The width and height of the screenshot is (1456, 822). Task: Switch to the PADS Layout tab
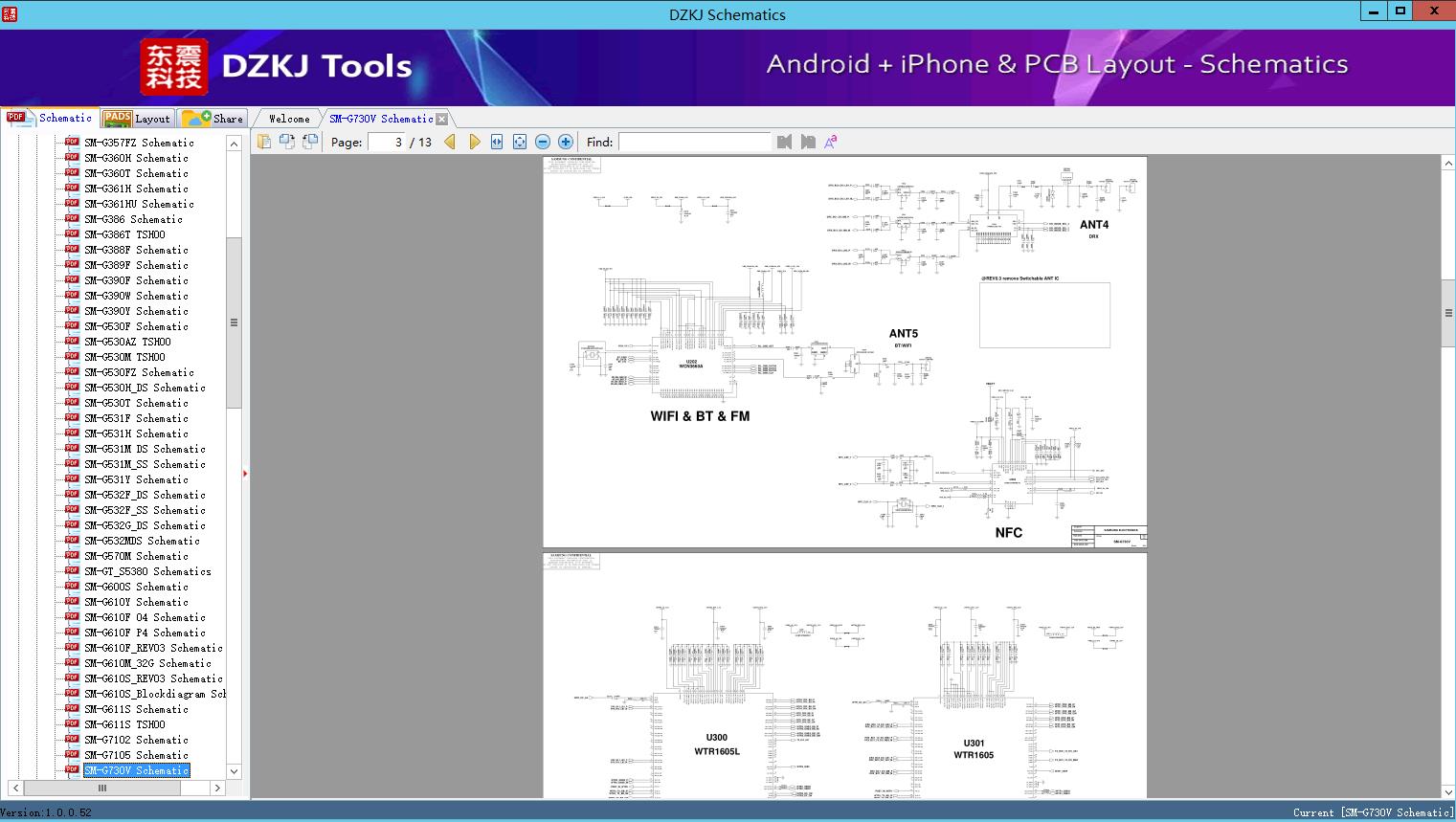[137, 118]
